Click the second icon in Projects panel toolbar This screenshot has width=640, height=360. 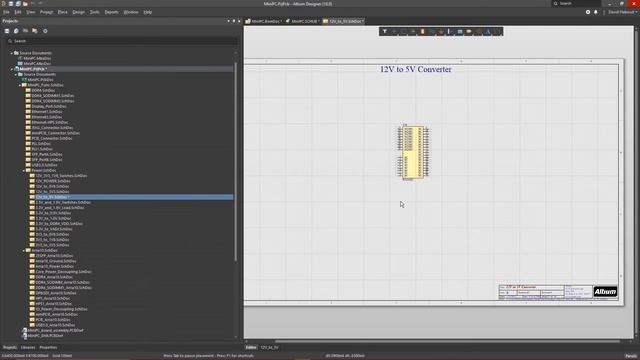[x=16, y=31]
